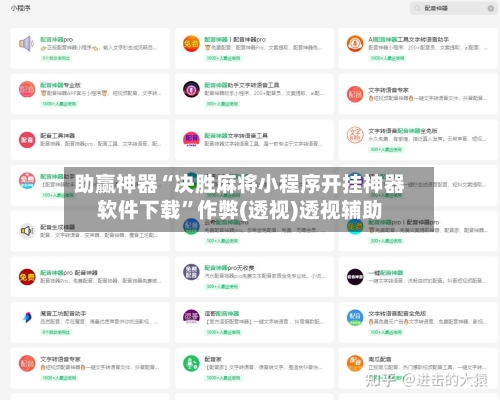
Task: Click the black round icon of 一键配音神器
Action: point(355,277)
